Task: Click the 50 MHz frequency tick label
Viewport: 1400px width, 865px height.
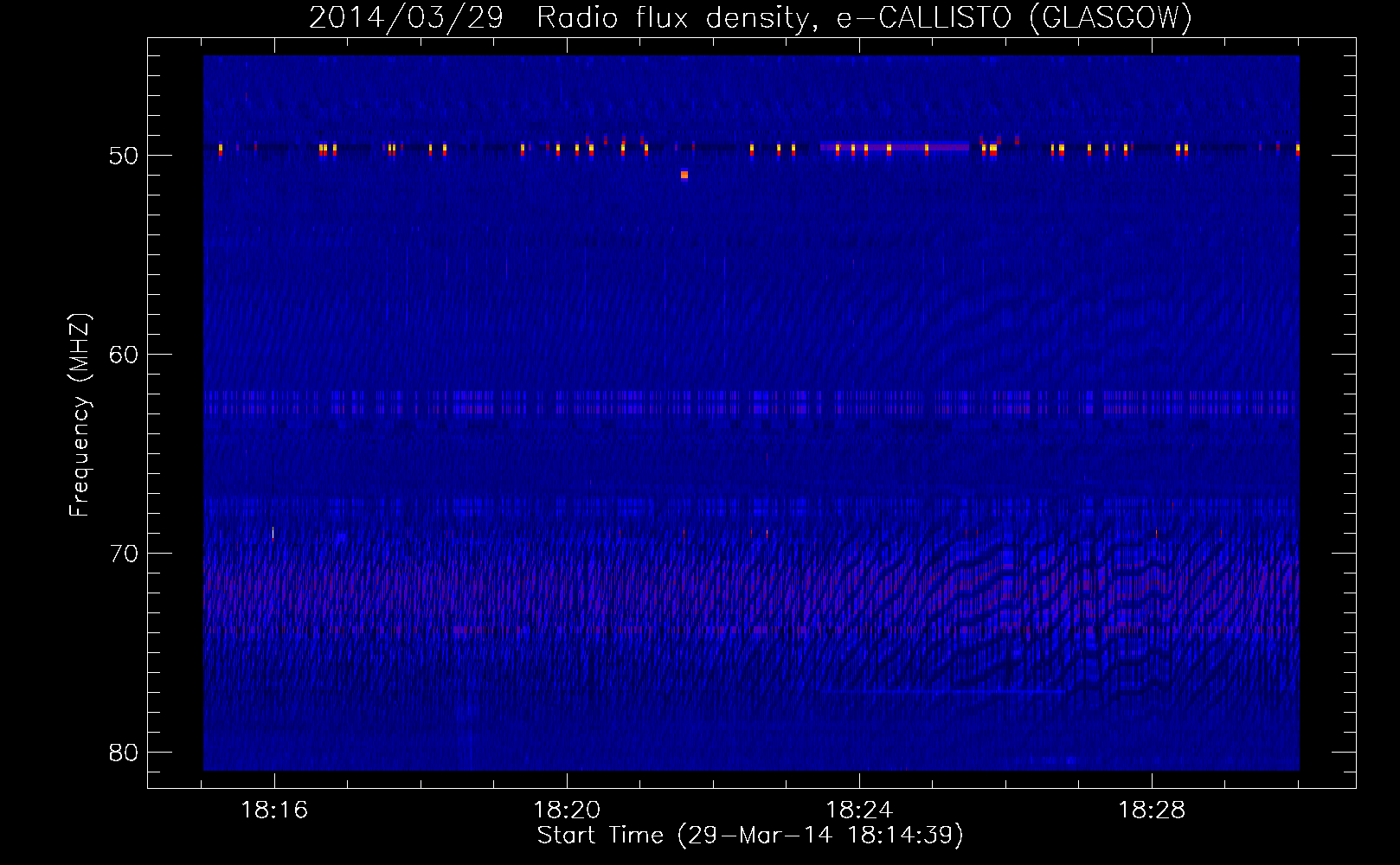Action: point(124,156)
